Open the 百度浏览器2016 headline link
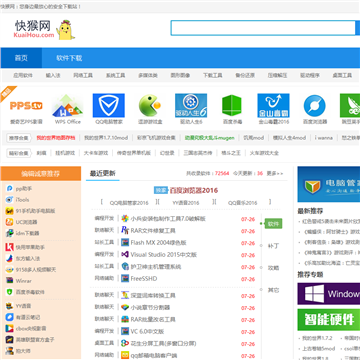 tap(194, 191)
